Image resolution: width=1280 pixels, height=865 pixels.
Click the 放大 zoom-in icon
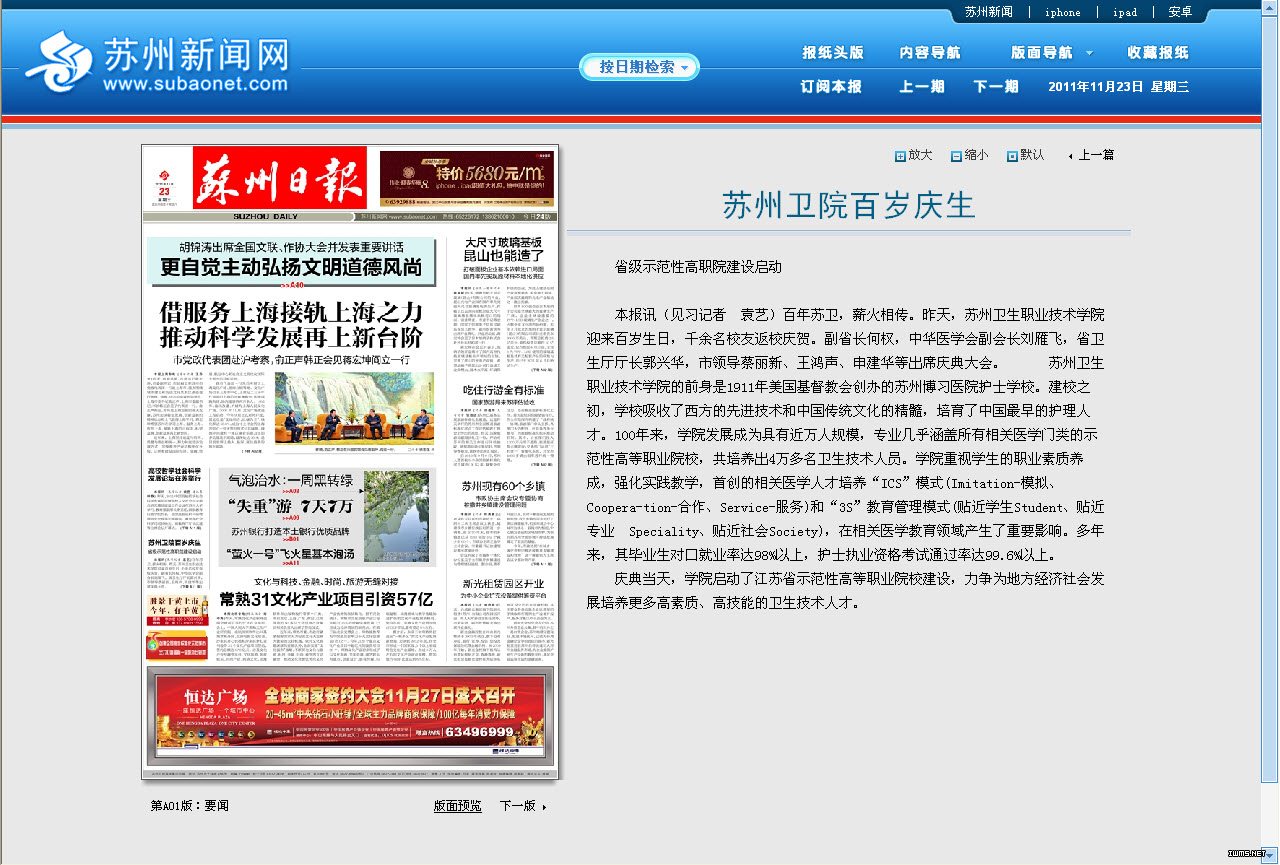click(x=900, y=156)
